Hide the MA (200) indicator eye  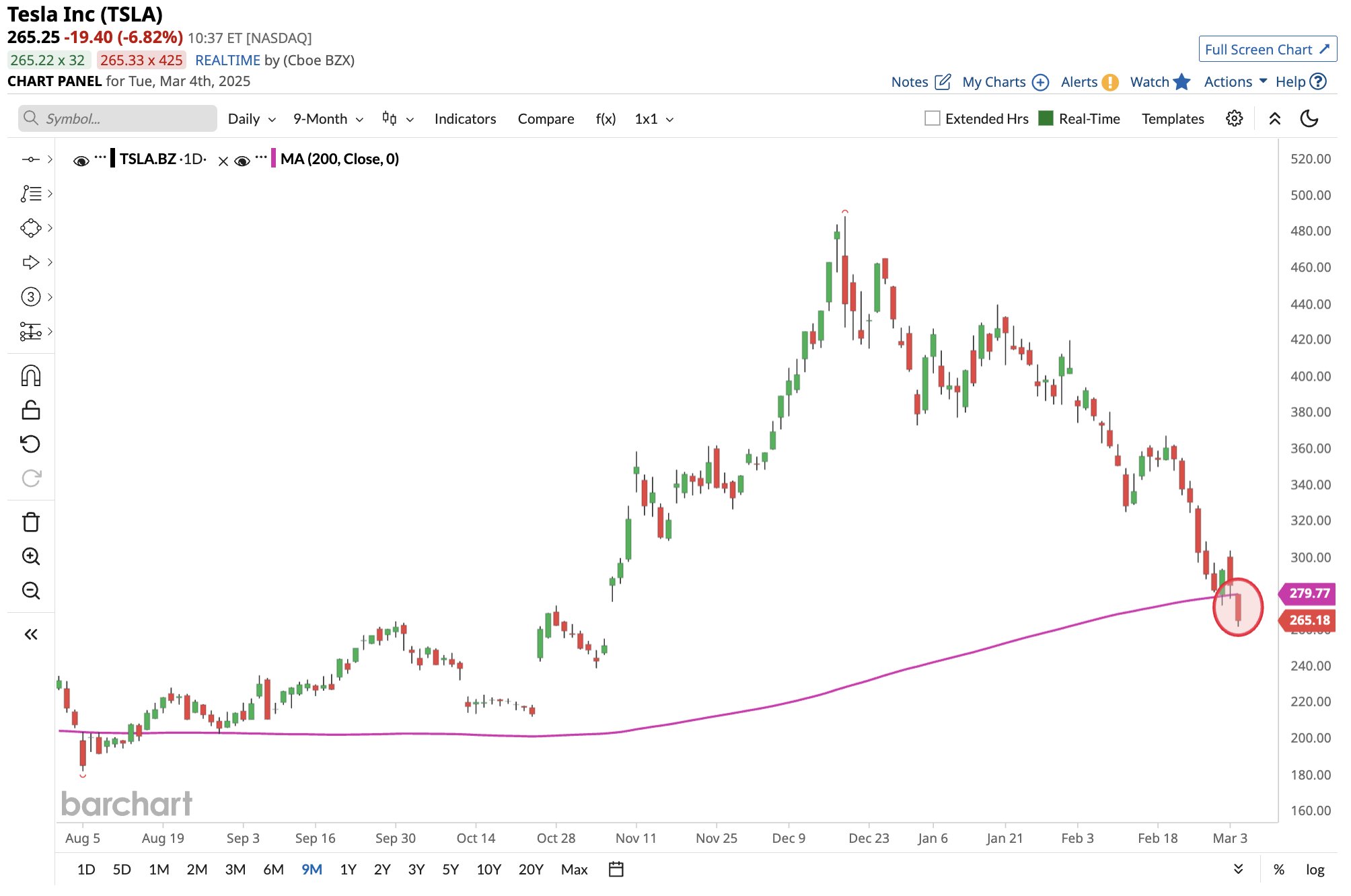tap(242, 161)
